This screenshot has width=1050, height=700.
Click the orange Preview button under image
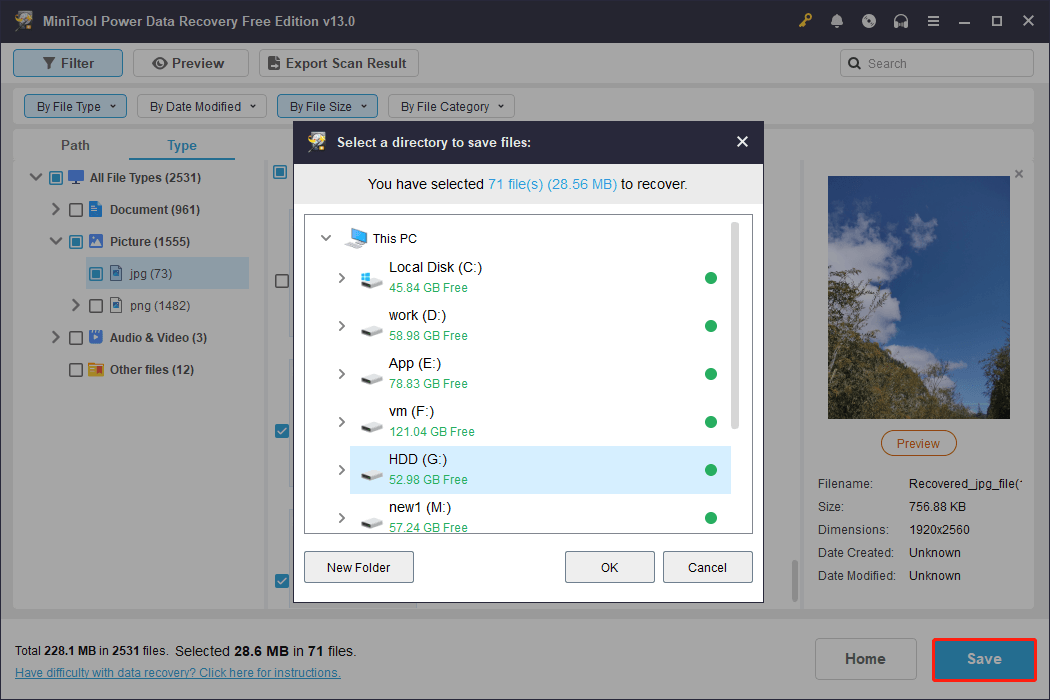pos(918,443)
